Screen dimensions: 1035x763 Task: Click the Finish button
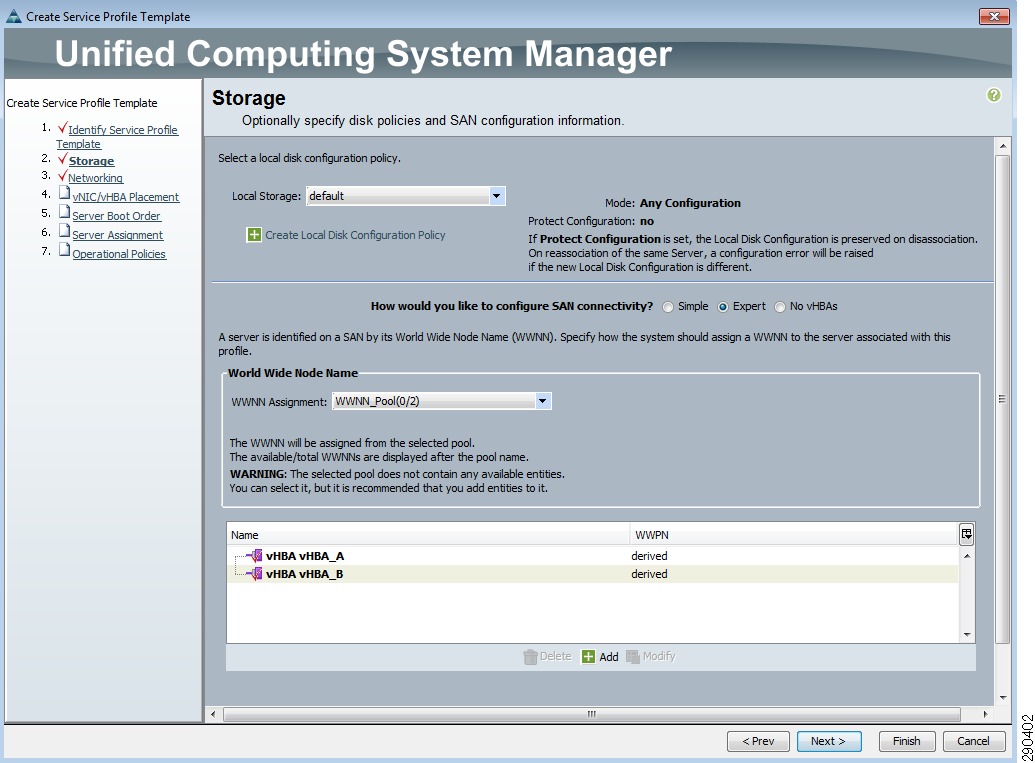(906, 741)
